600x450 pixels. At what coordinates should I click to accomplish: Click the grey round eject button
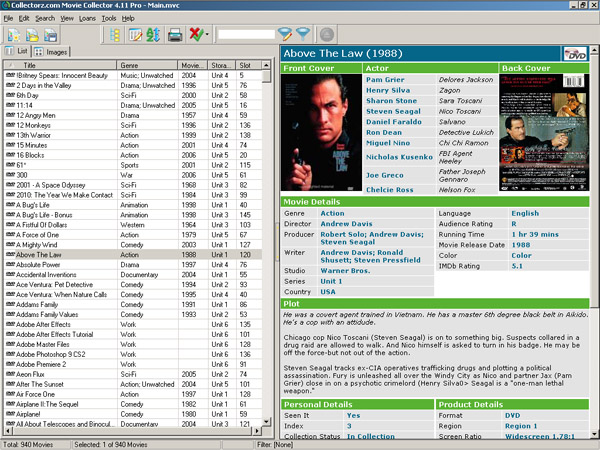click(327, 34)
